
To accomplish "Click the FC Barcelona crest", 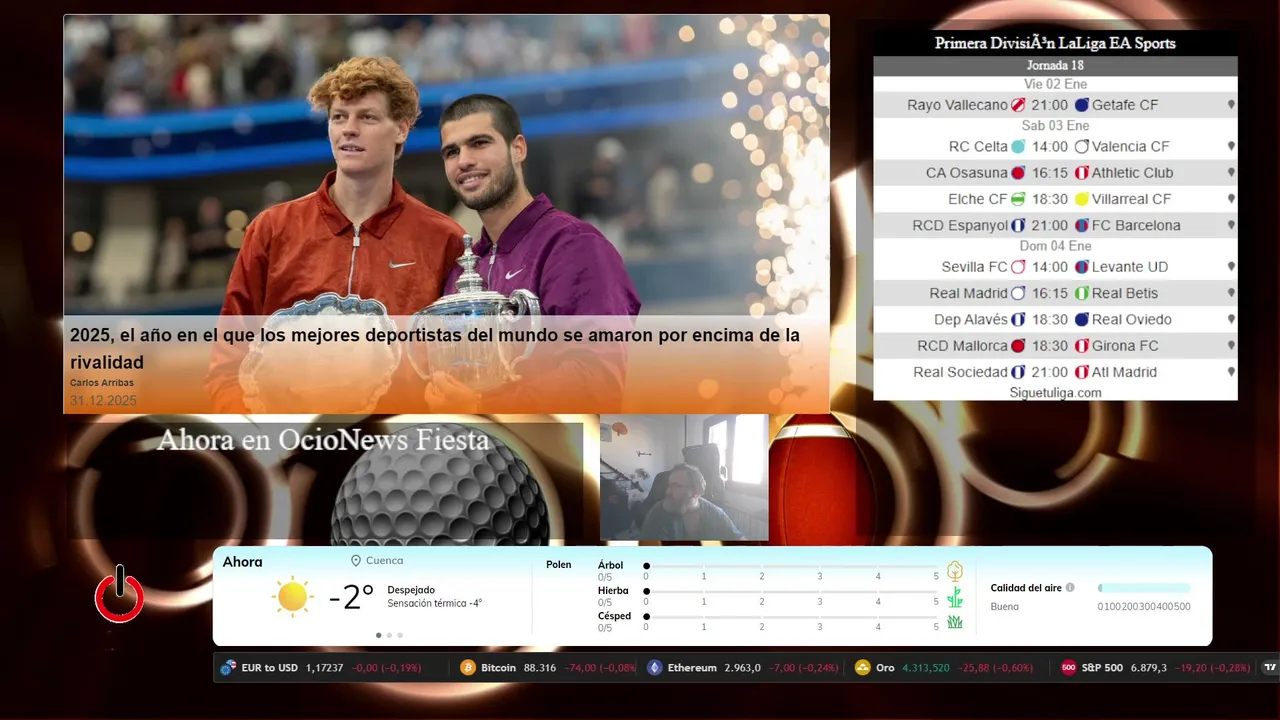I will [x=1081, y=225].
